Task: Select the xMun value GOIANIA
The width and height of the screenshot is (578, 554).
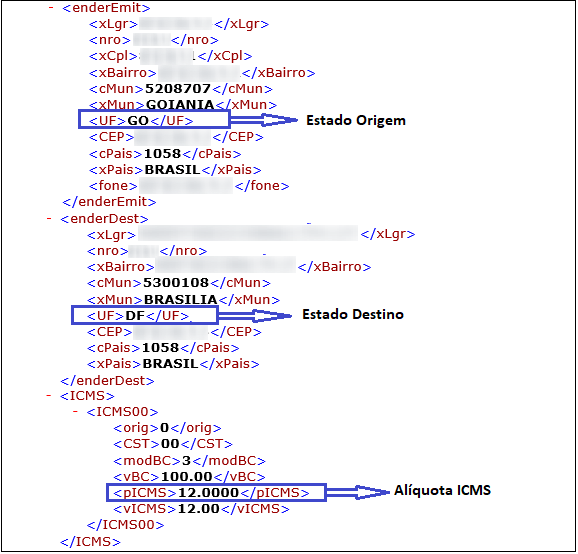Action: 180,105
